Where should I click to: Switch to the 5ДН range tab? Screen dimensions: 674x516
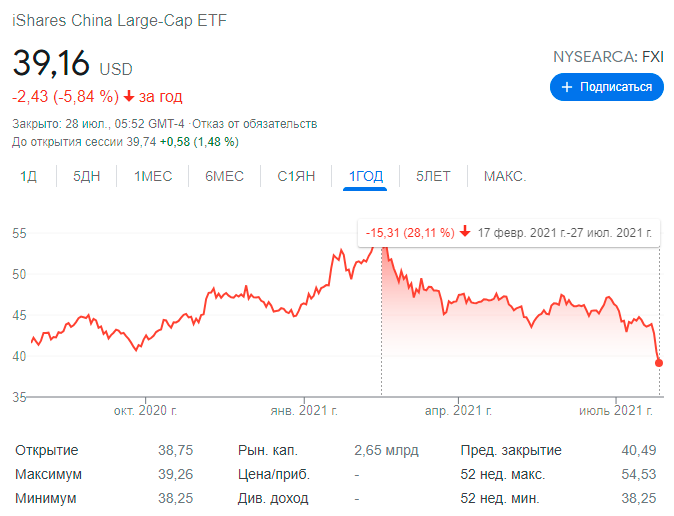click(86, 176)
